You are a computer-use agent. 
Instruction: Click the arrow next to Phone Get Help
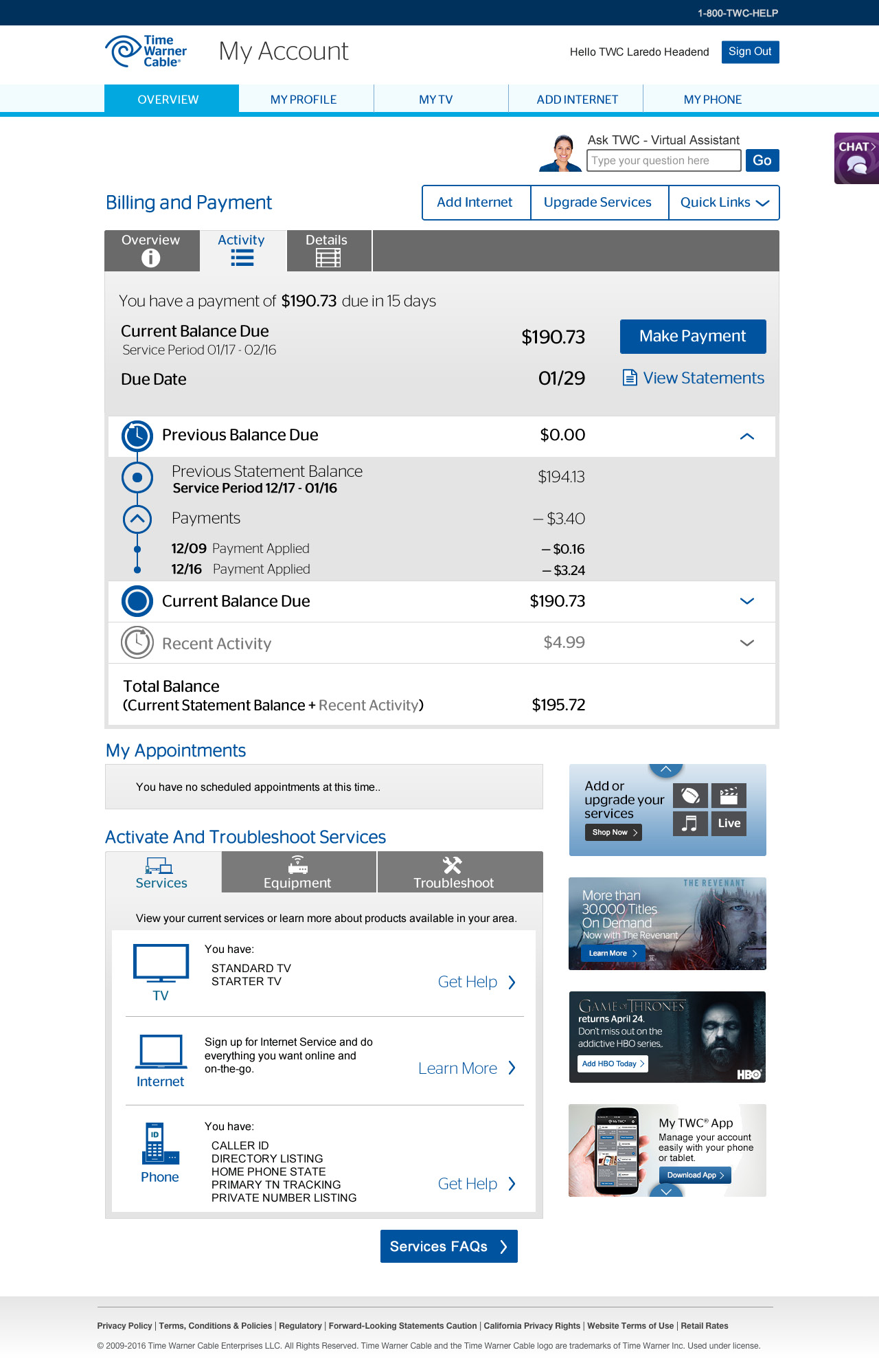pos(512,1184)
